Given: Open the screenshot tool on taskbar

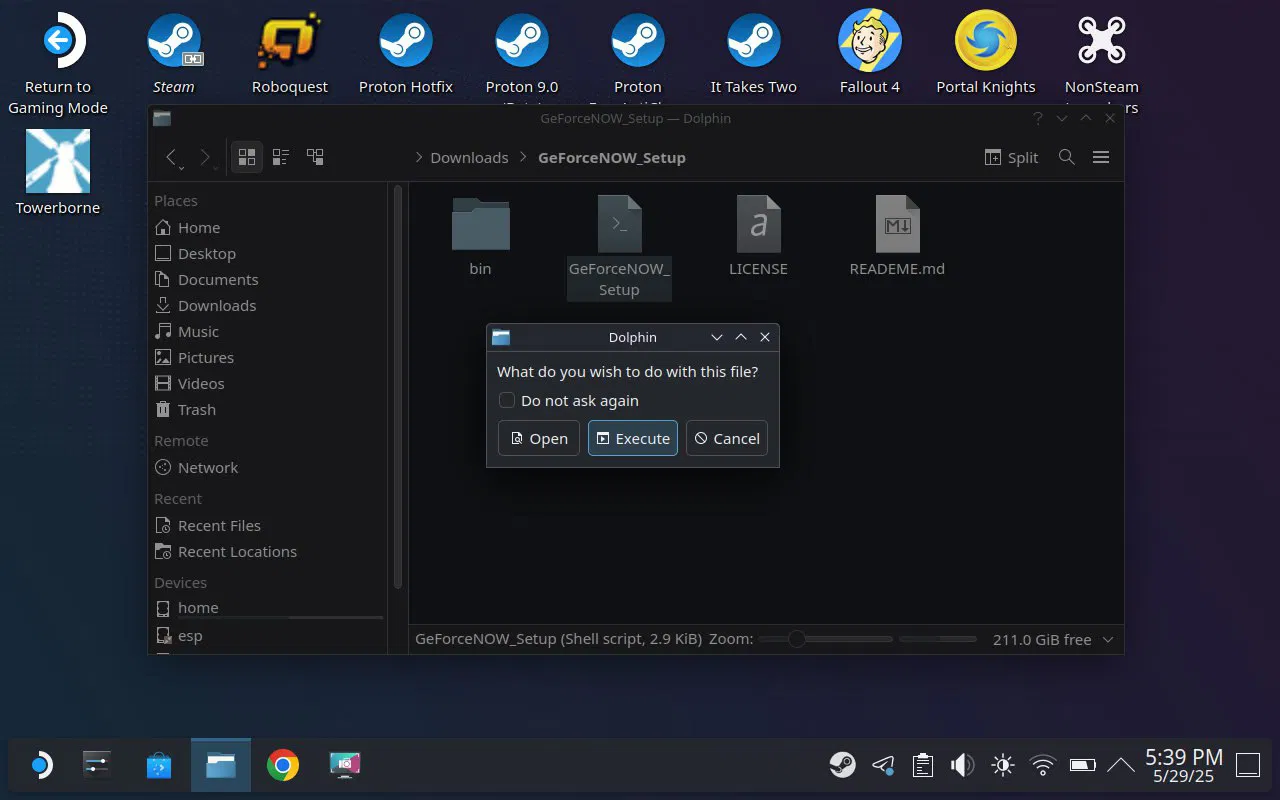Looking at the screenshot, I should tap(345, 766).
